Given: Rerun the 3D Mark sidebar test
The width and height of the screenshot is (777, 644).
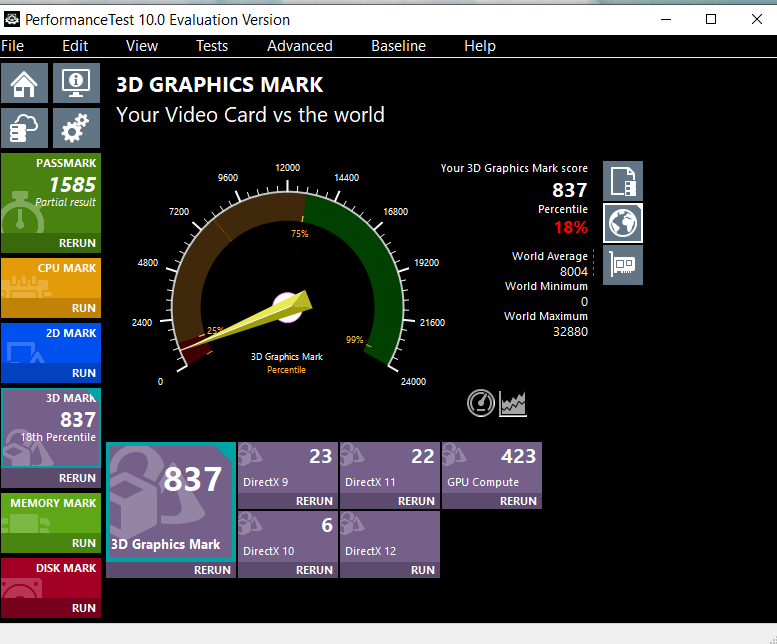Looking at the screenshot, I should [51, 478].
